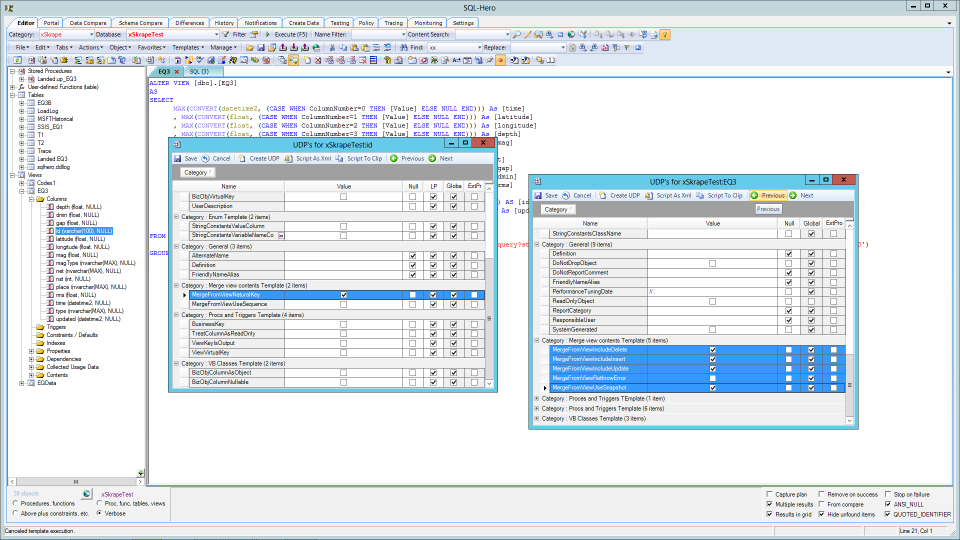Open the File menu
Screen dimensions: 960x540
[x=22, y=47]
